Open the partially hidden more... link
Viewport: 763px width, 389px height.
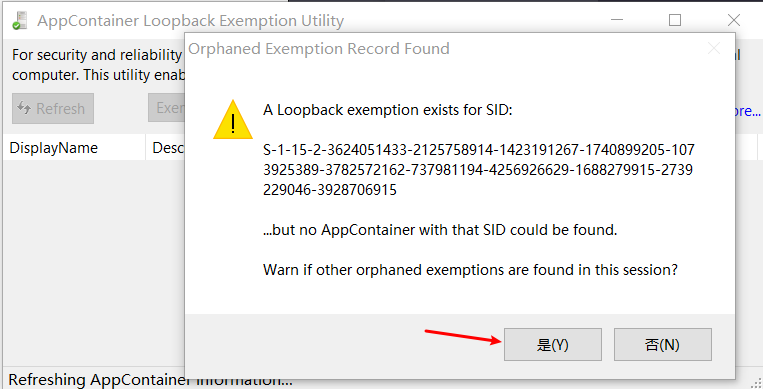coord(748,111)
